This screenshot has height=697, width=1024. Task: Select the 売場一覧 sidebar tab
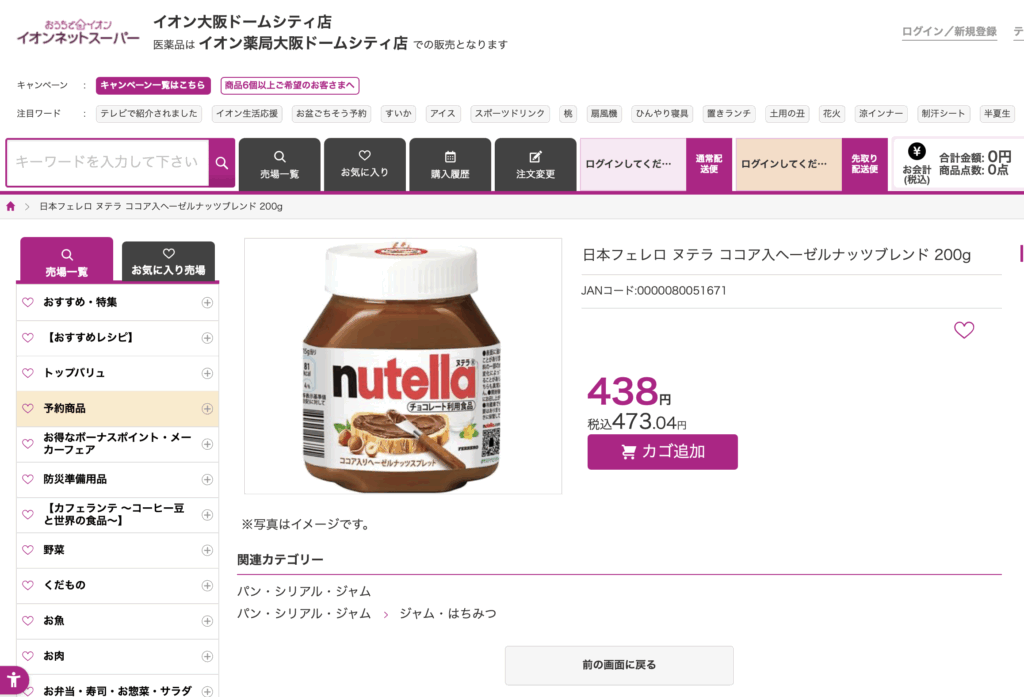click(x=67, y=261)
